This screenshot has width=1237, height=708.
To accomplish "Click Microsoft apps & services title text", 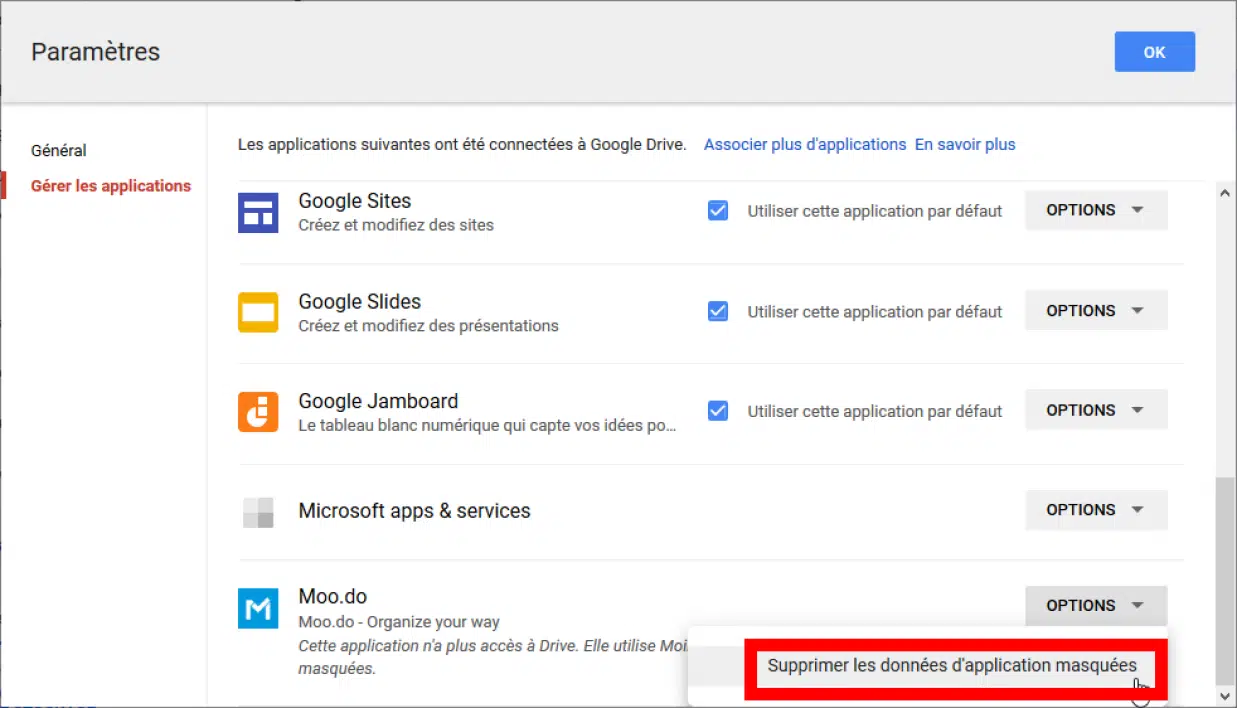I will tap(414, 511).
